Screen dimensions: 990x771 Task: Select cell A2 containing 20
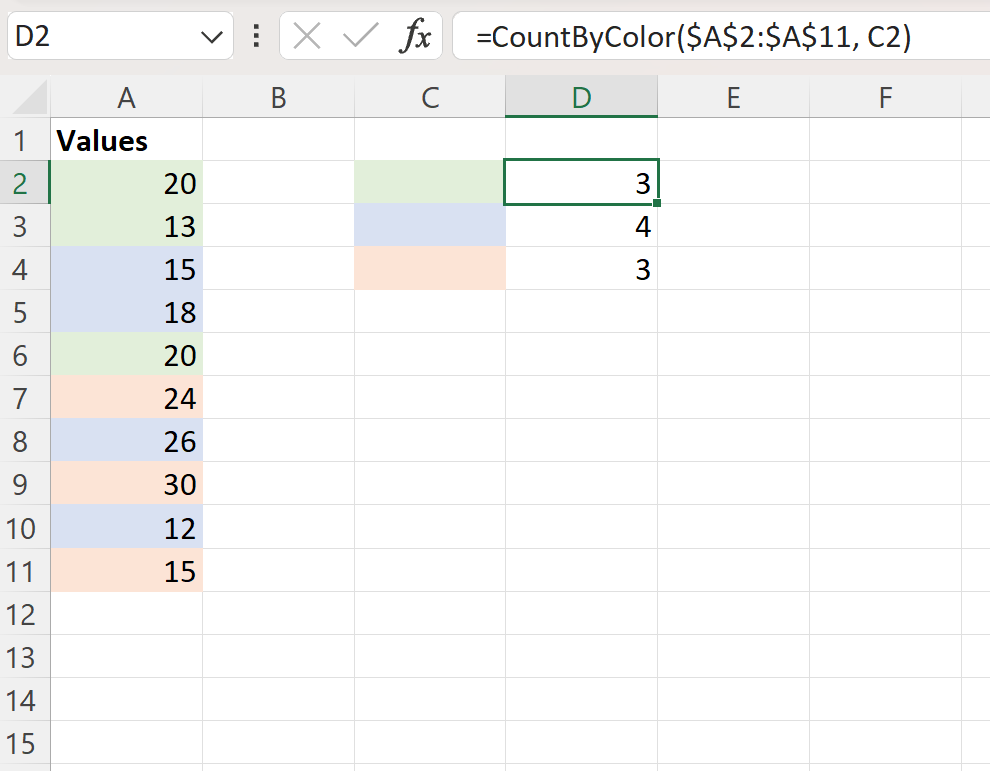[x=126, y=182]
